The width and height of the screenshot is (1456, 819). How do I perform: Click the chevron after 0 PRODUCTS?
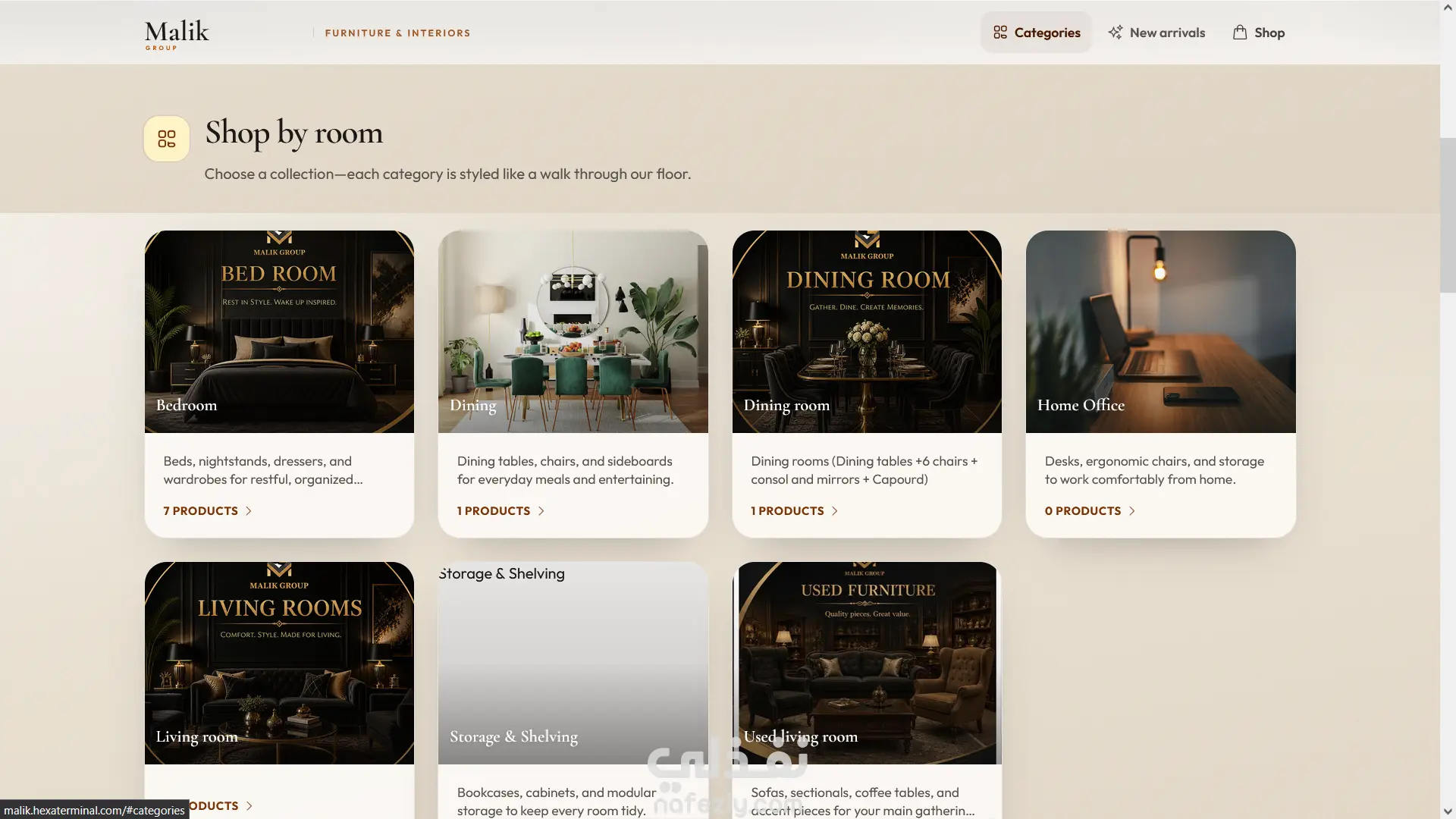[1132, 511]
